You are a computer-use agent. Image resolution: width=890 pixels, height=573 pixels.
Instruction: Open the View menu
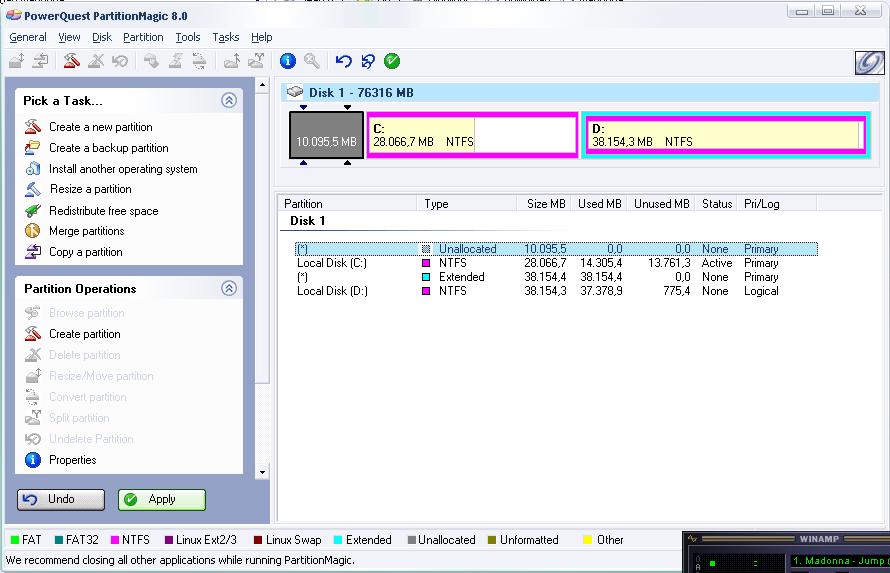point(69,37)
